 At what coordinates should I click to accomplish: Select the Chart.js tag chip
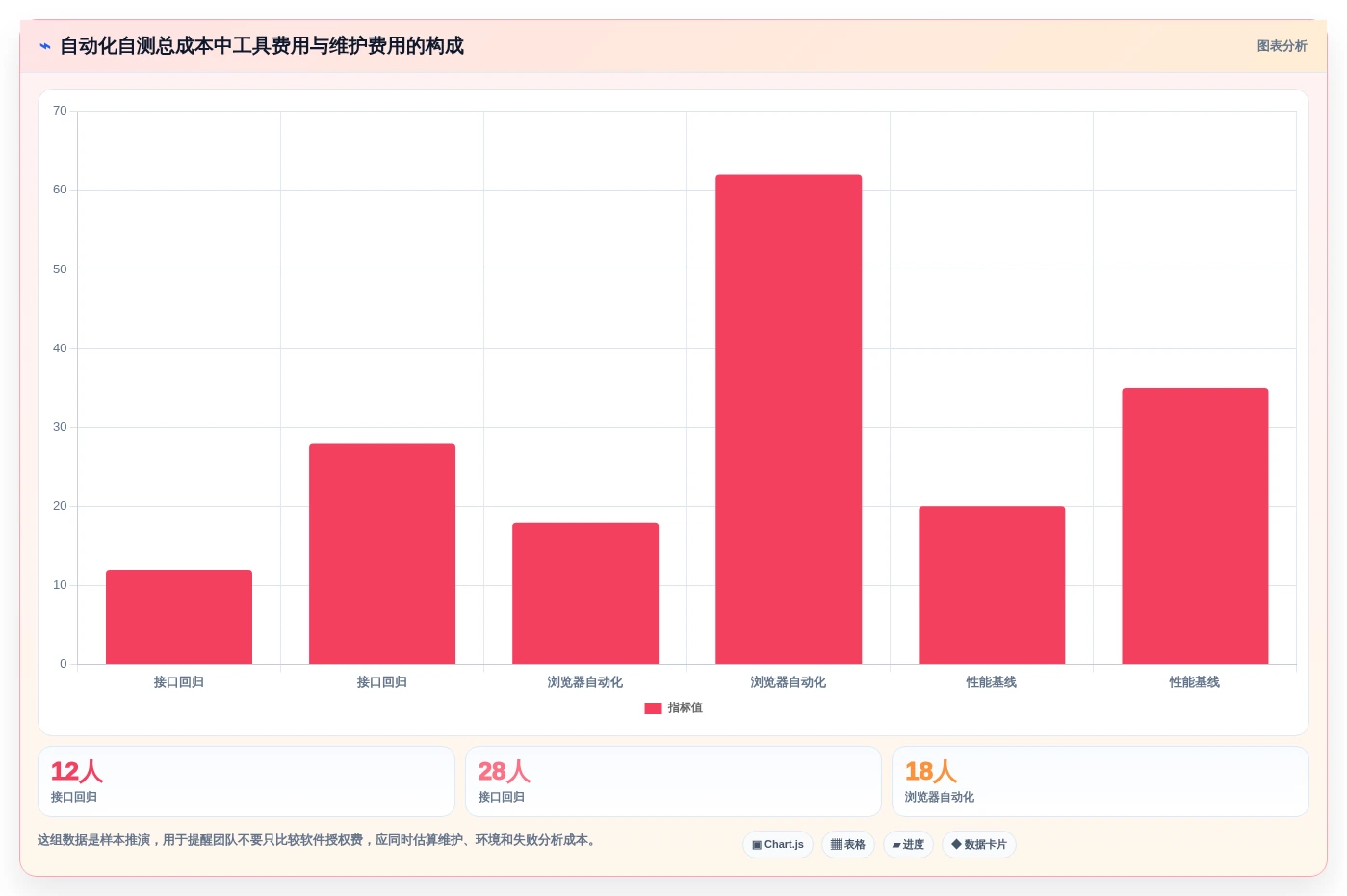point(777,845)
